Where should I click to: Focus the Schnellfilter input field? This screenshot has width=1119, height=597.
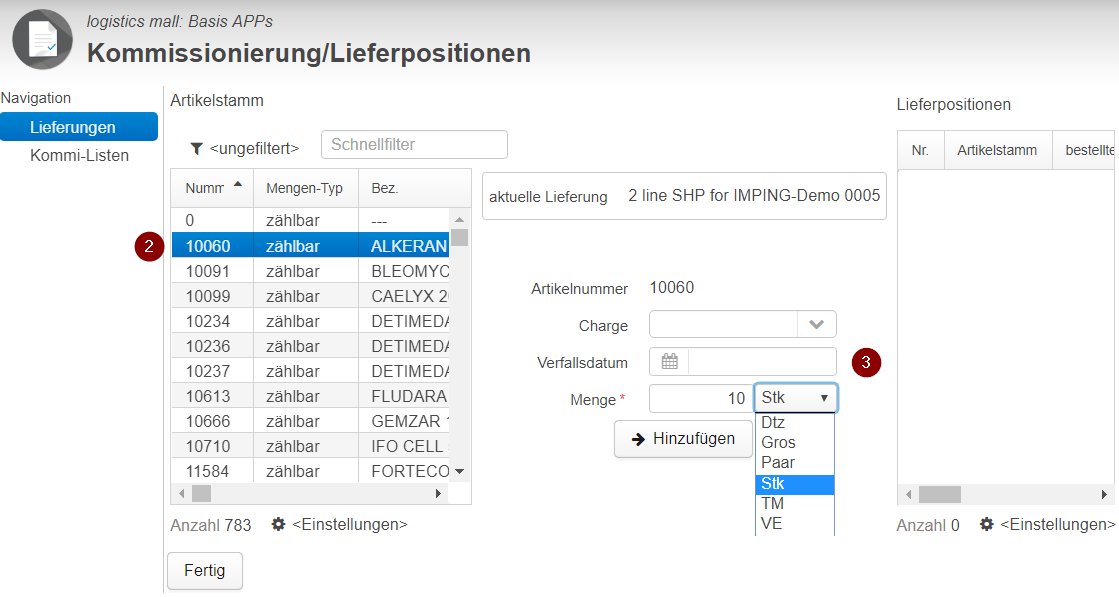click(414, 144)
